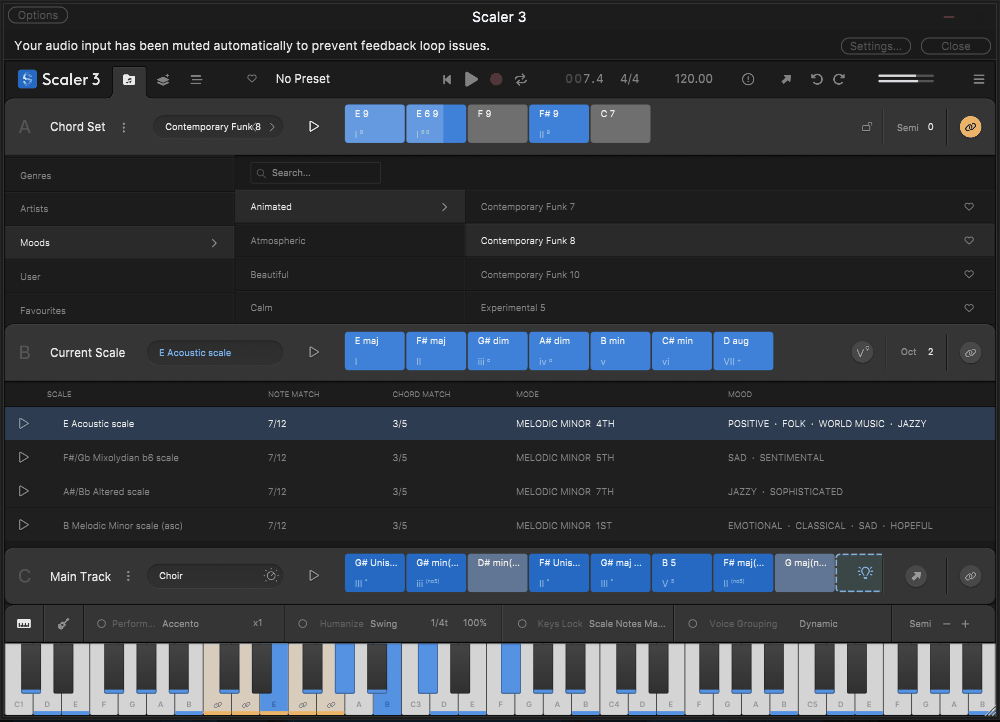Screen dimensions: 1000x722
Task: Select the Genres category
Action: point(119,175)
